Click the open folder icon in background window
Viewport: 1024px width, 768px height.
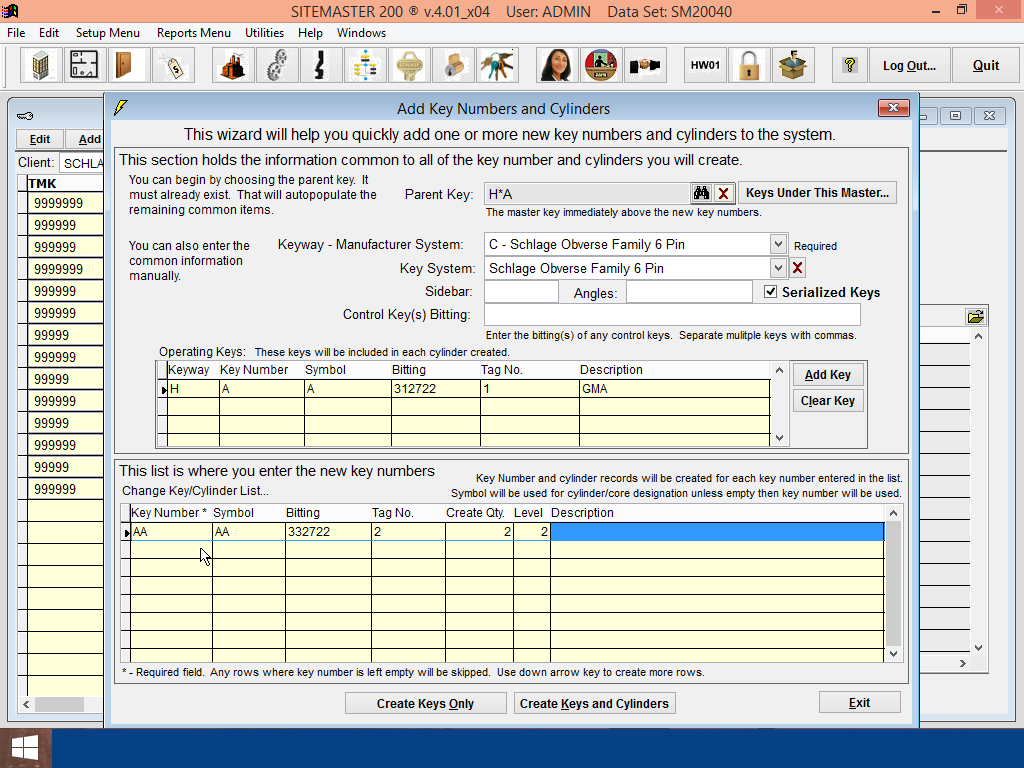pos(976,317)
